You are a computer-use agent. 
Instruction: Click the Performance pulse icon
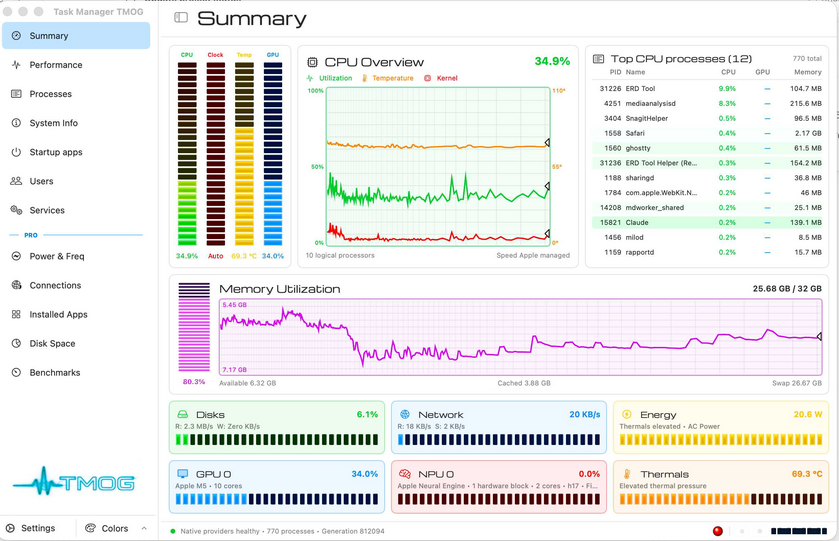coord(16,65)
